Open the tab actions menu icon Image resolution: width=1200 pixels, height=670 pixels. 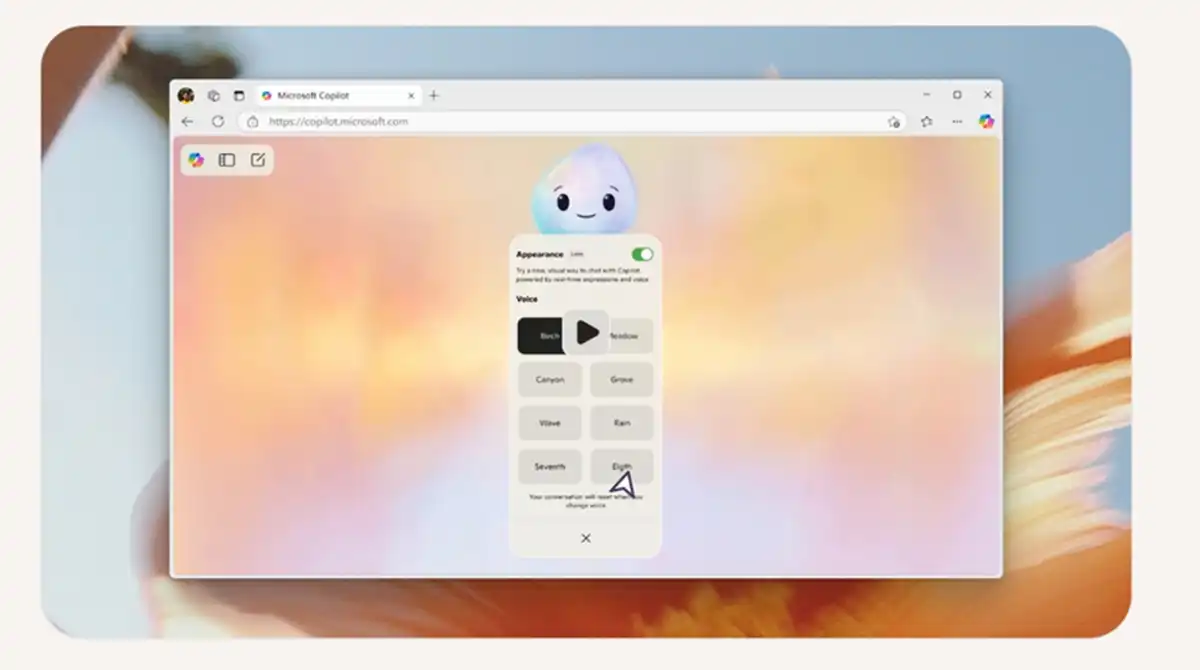point(238,96)
